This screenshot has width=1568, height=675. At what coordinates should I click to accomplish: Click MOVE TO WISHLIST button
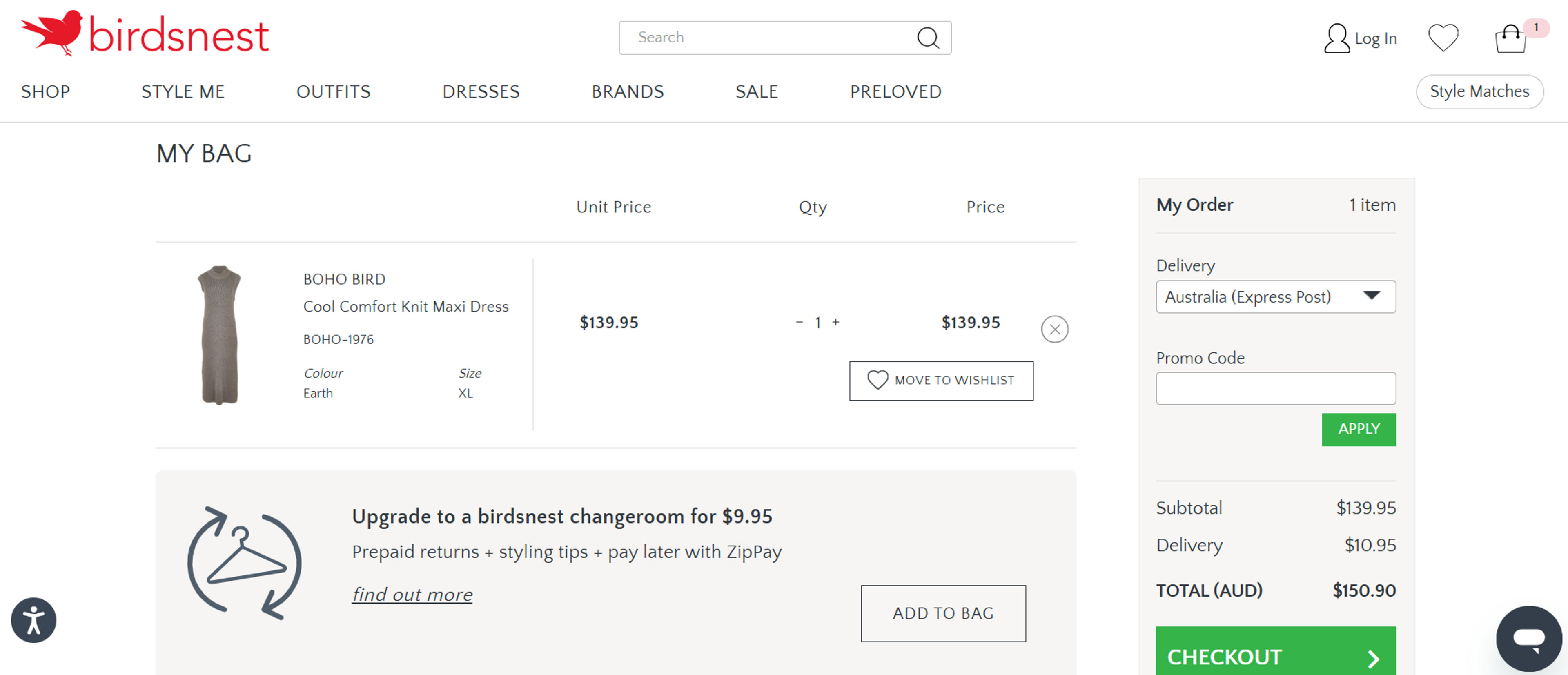pyautogui.click(x=941, y=381)
